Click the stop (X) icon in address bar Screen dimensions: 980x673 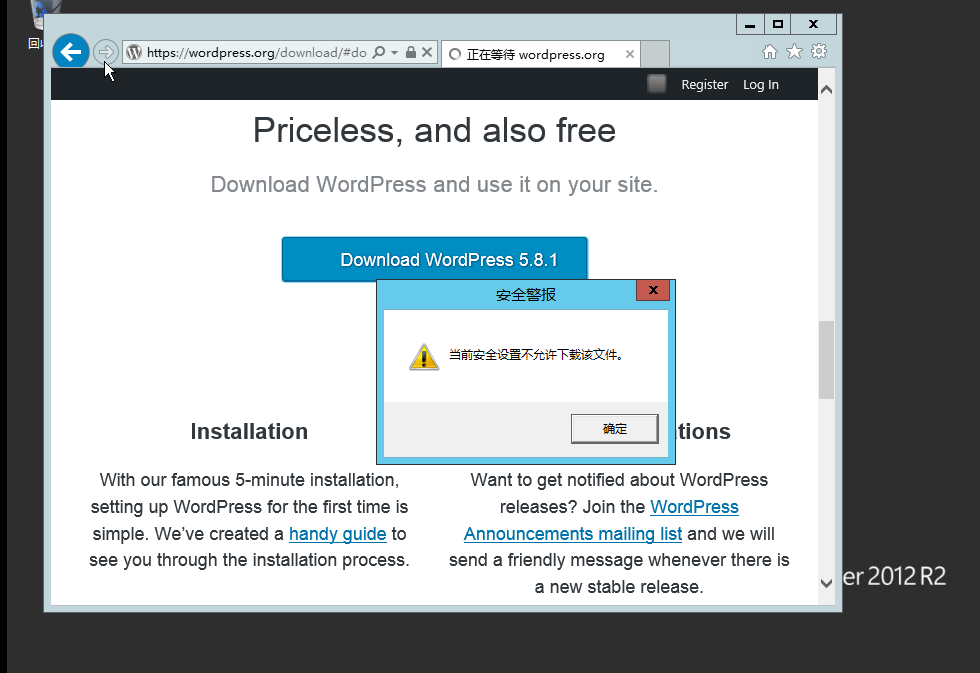point(428,52)
